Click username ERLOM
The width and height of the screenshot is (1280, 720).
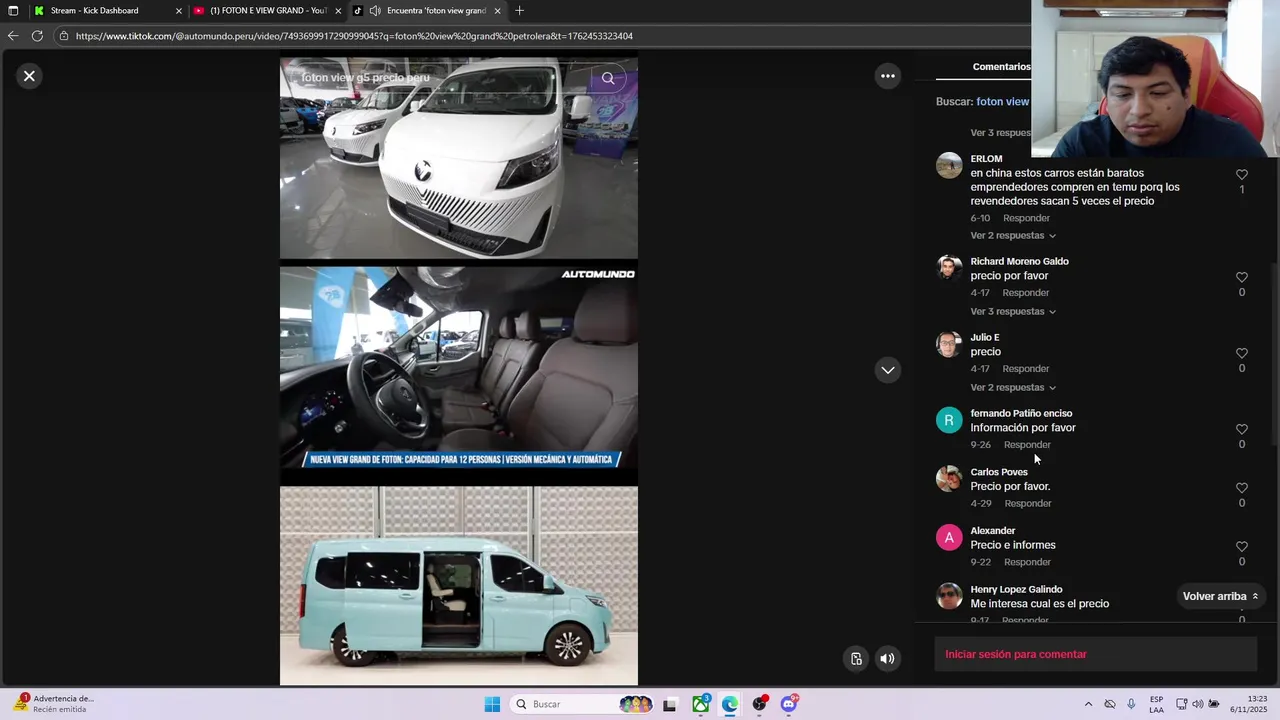986,159
